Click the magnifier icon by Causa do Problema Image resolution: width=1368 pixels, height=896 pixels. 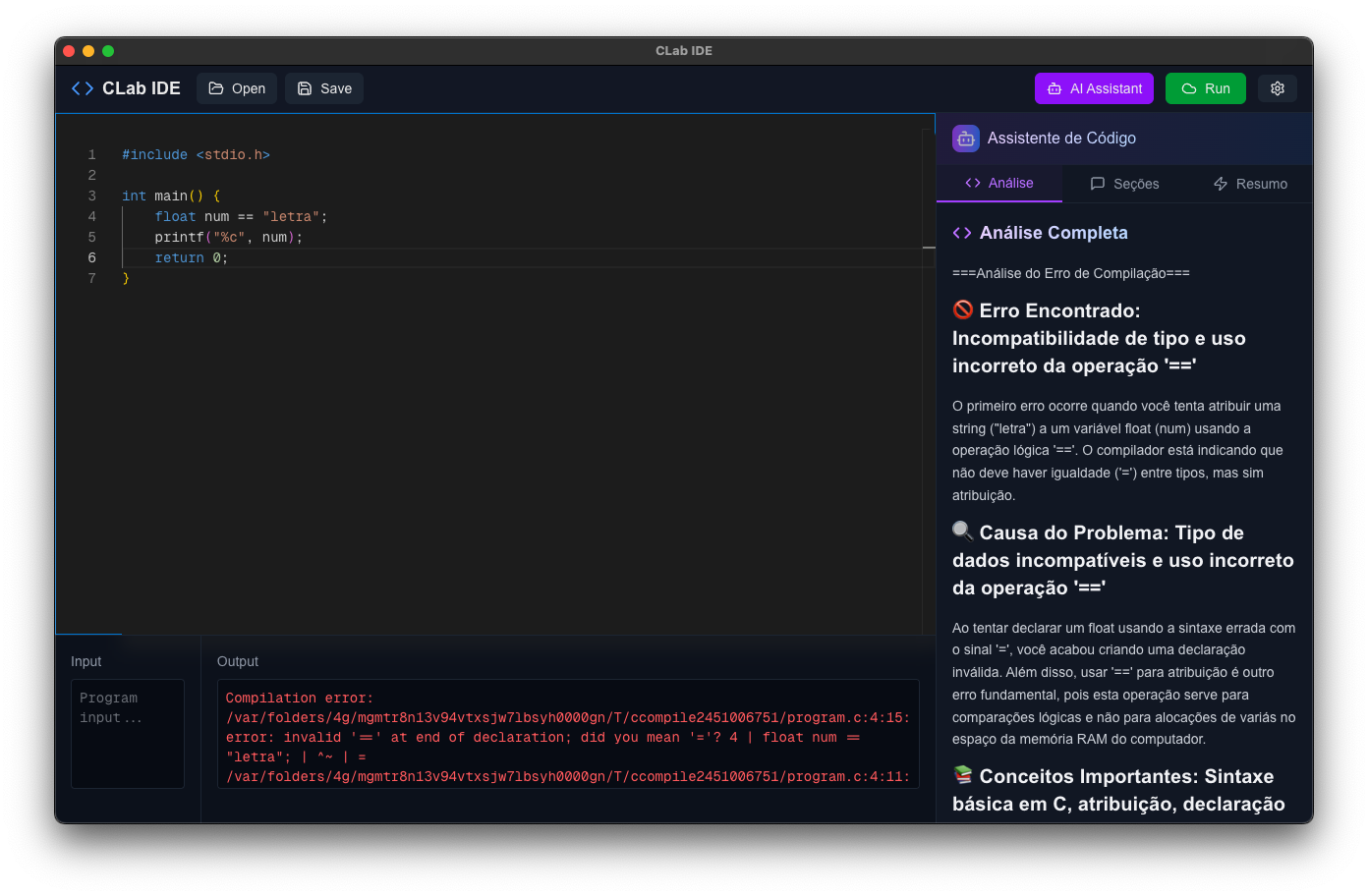pos(963,532)
